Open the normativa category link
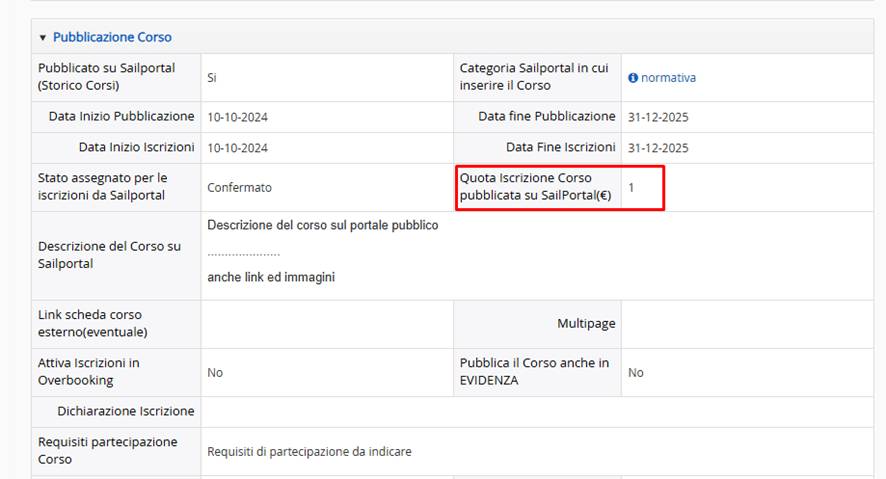 pyautogui.click(x=668, y=78)
